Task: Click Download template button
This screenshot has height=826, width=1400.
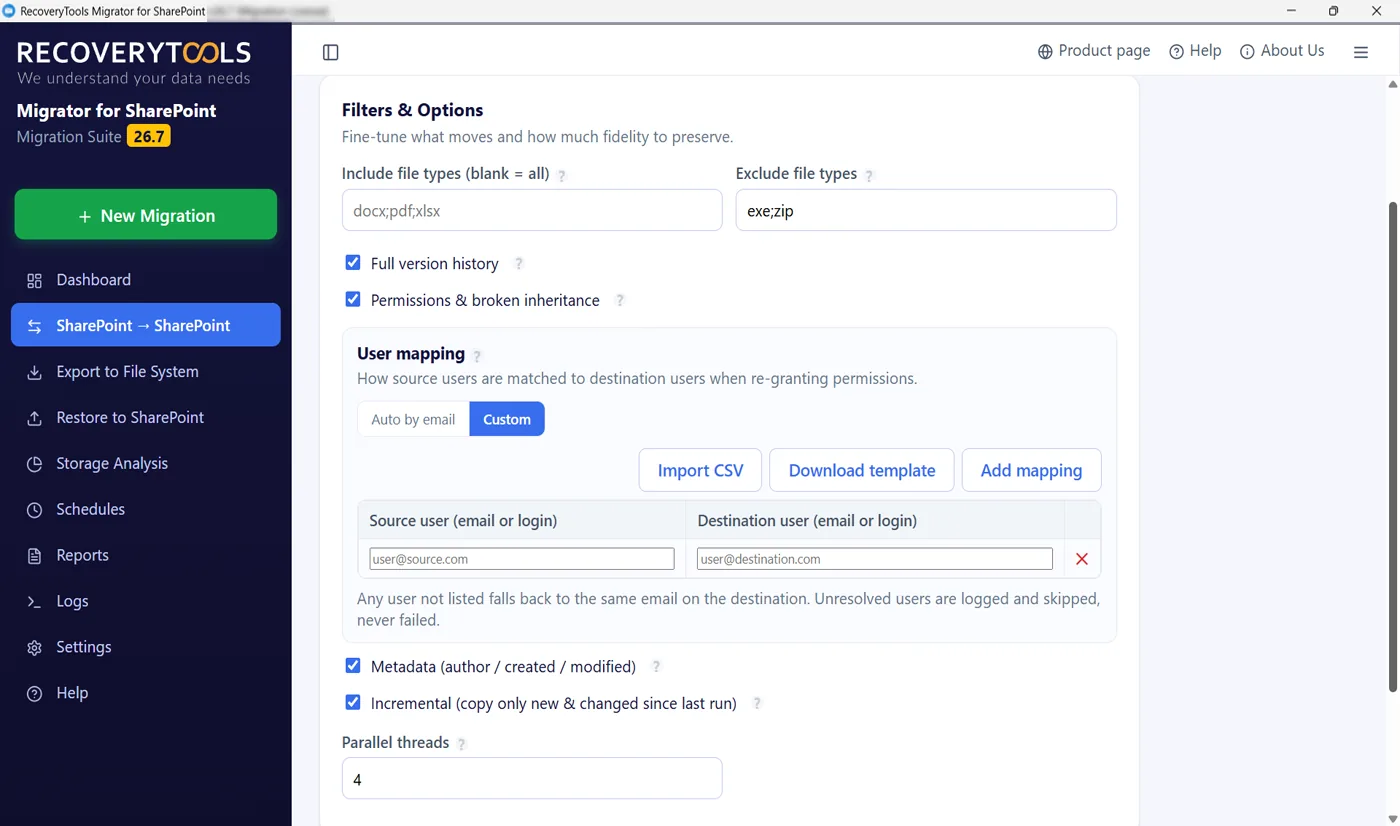Action: pos(862,470)
